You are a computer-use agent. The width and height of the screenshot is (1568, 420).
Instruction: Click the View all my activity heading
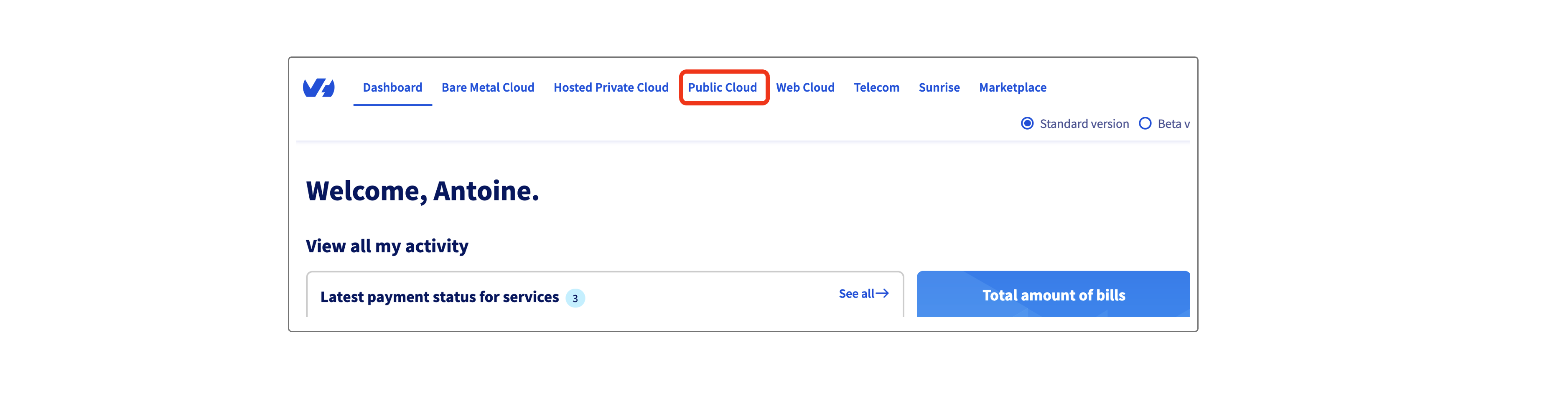pyautogui.click(x=387, y=246)
